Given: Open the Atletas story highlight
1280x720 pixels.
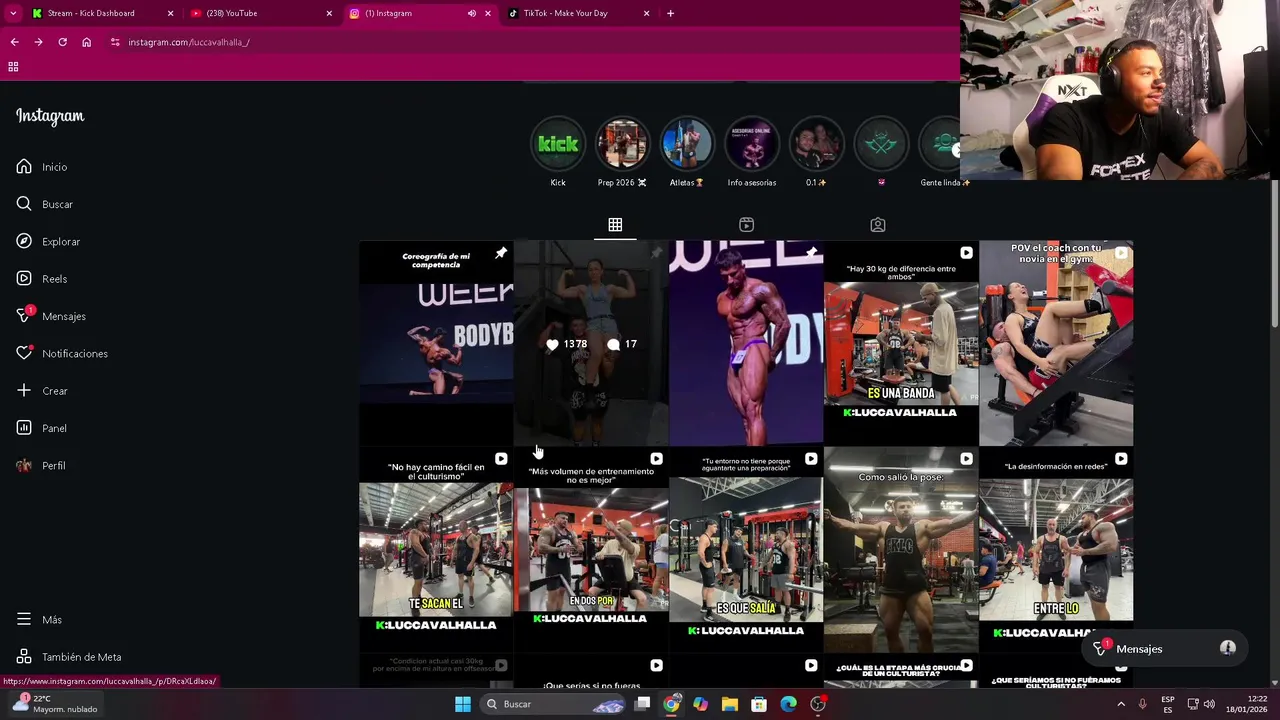Looking at the screenshot, I should (x=687, y=144).
